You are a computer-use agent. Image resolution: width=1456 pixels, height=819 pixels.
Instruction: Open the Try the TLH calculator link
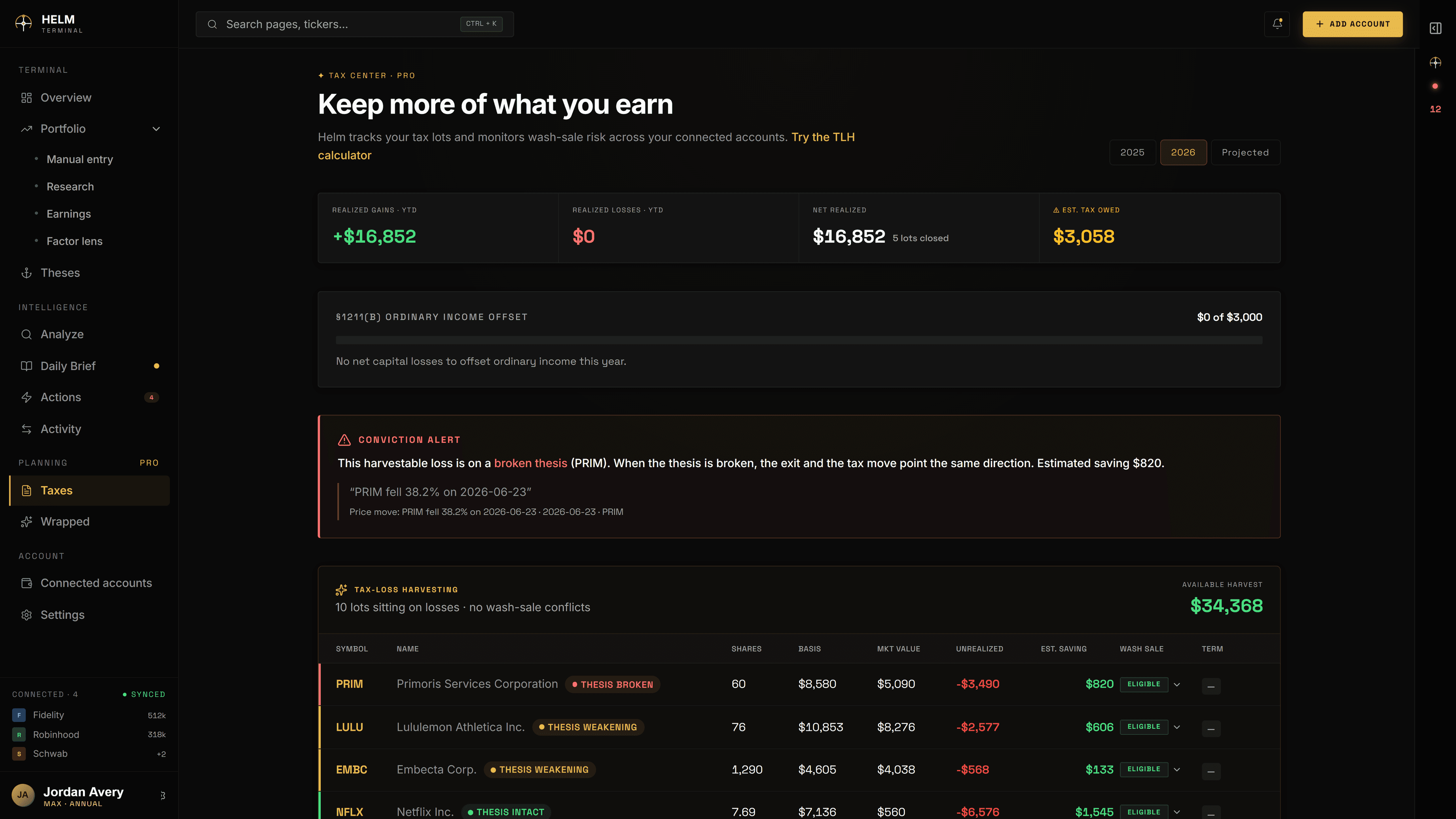coord(823,138)
